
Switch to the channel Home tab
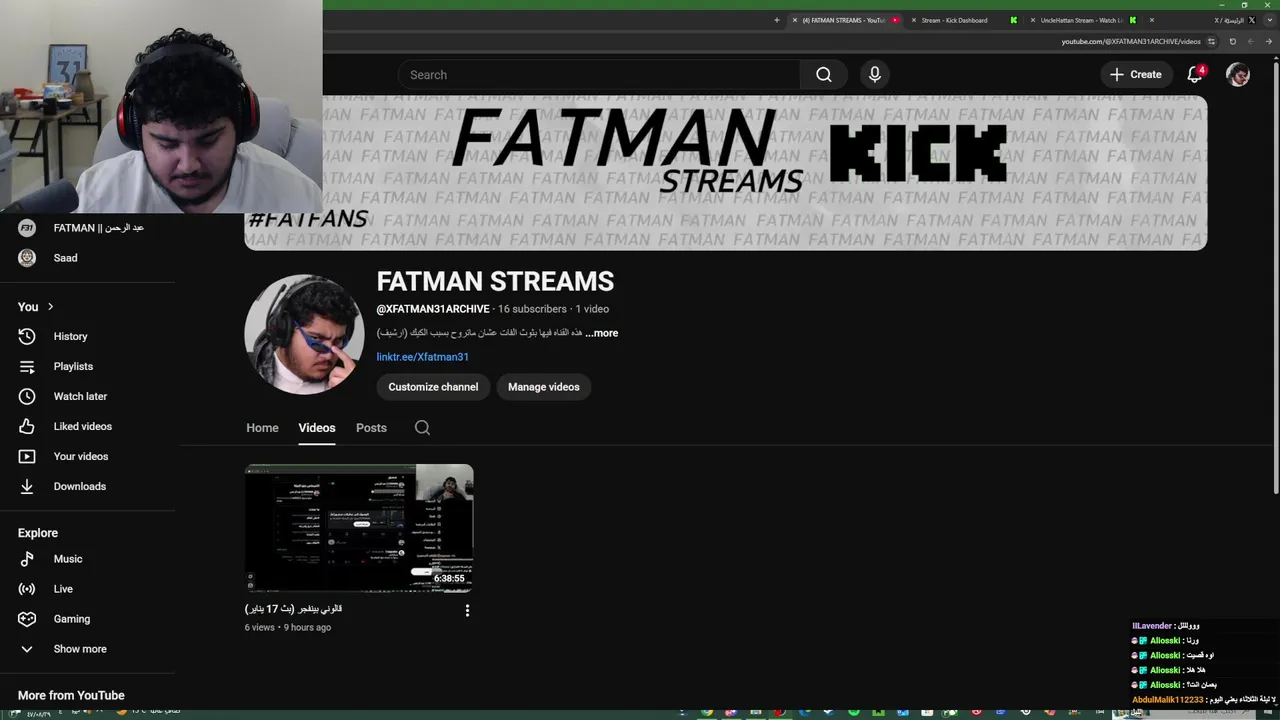click(x=262, y=428)
